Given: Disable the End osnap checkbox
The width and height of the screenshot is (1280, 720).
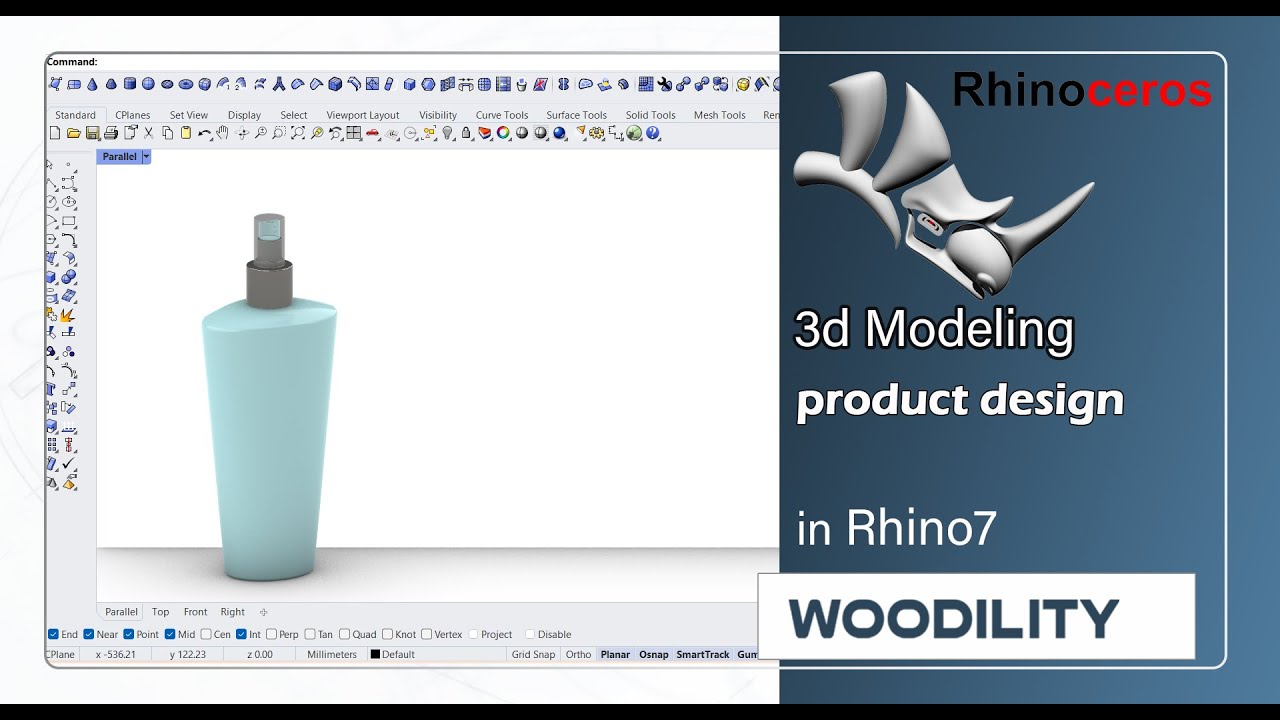Looking at the screenshot, I should point(53,634).
